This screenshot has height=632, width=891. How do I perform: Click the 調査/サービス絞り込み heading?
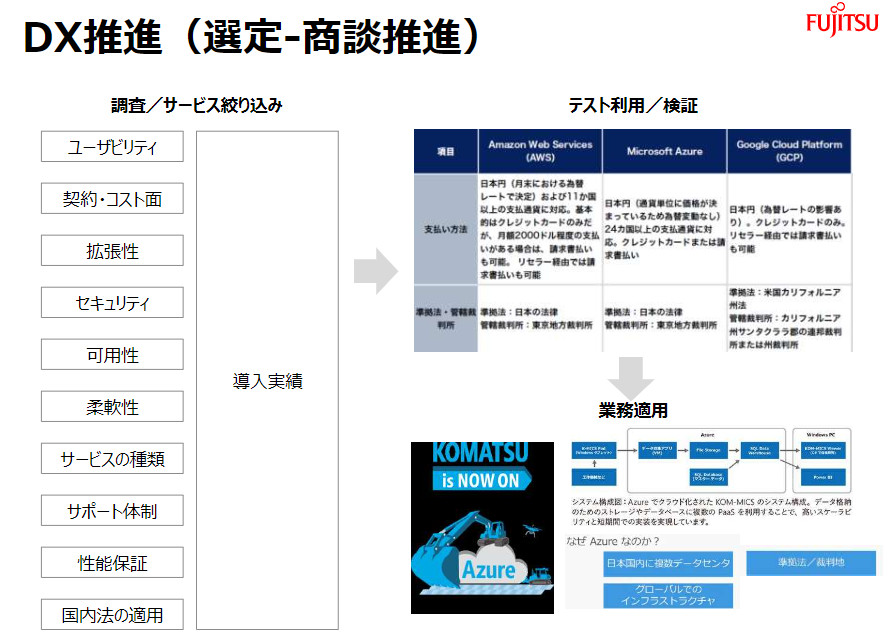[x=197, y=105]
